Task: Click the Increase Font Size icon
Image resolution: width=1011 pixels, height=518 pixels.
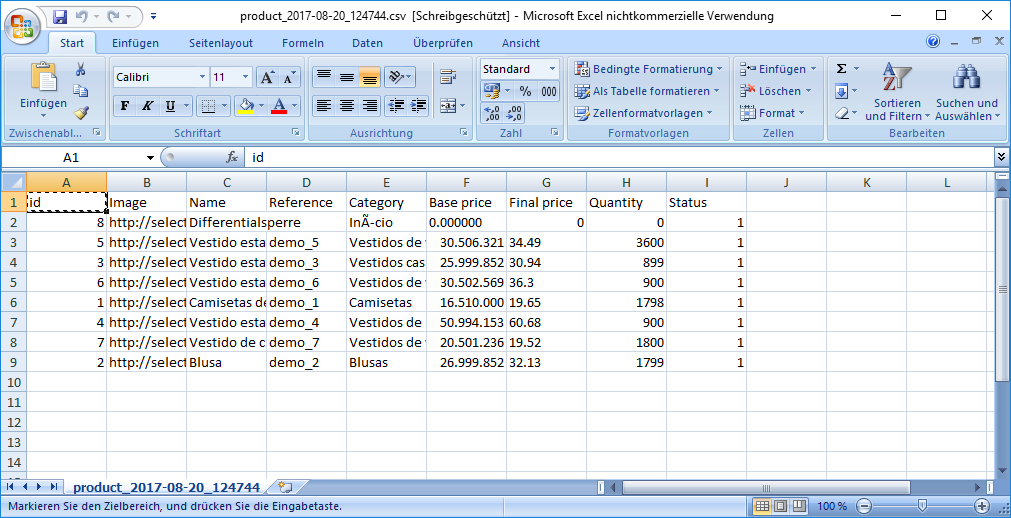Action: (x=267, y=77)
